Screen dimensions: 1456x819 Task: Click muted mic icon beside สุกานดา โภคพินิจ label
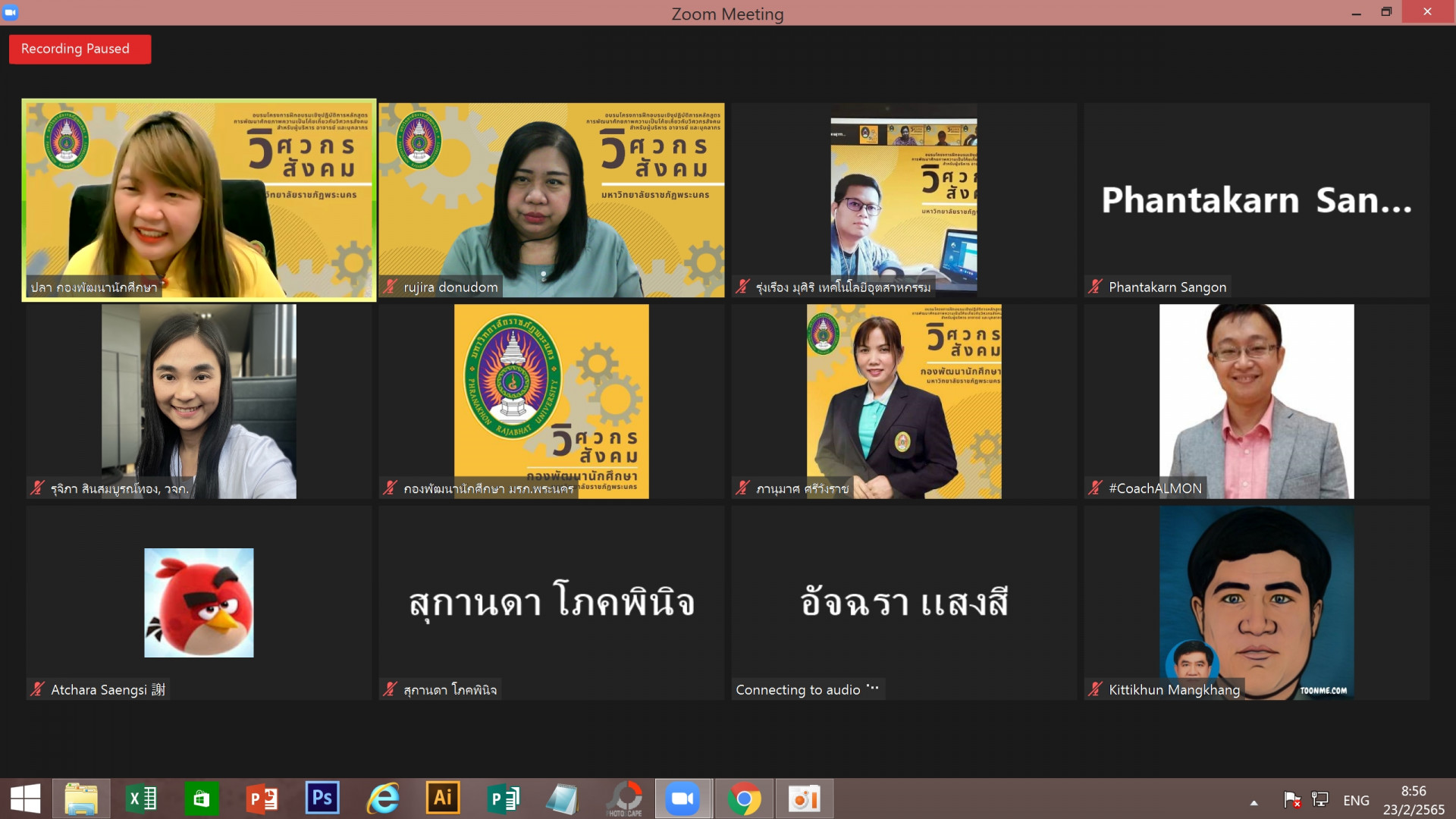[391, 689]
